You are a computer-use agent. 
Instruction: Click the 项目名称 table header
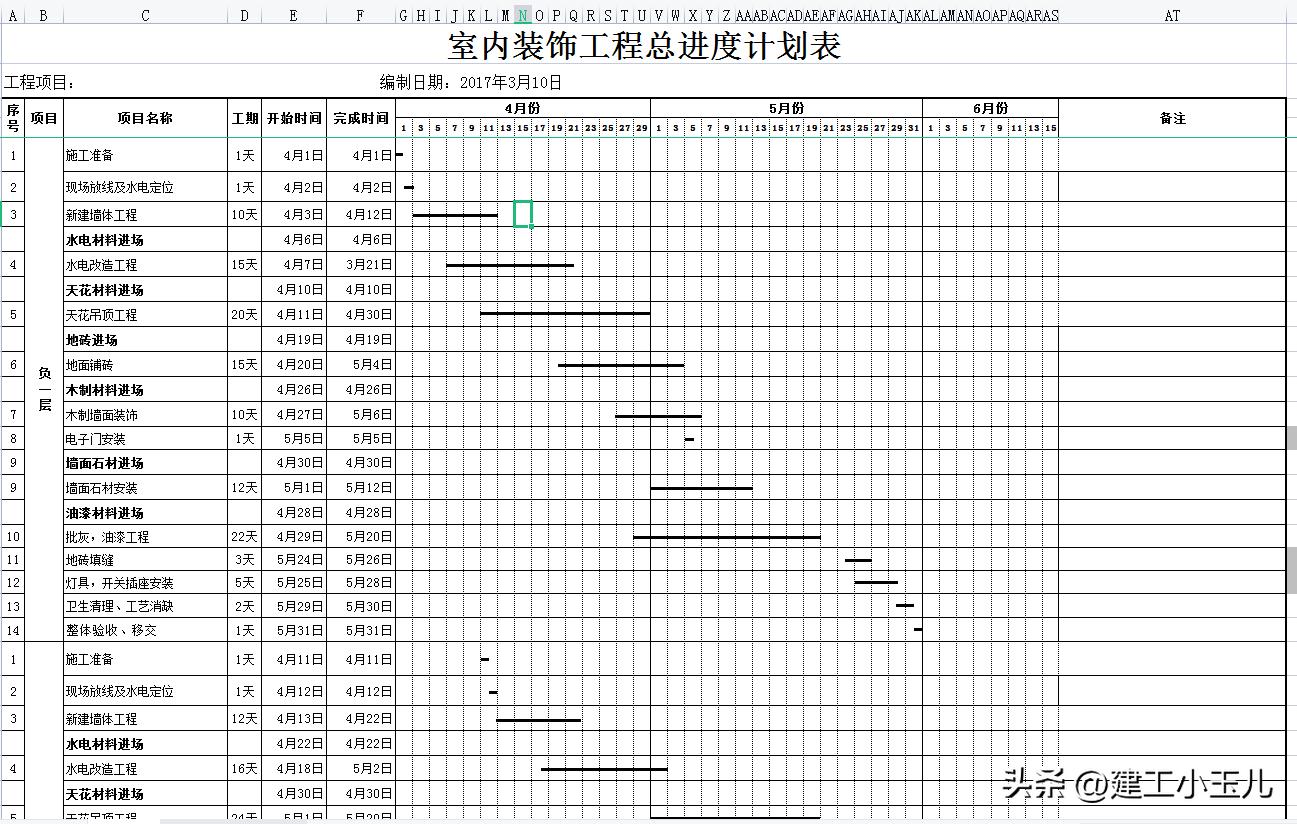coord(145,118)
